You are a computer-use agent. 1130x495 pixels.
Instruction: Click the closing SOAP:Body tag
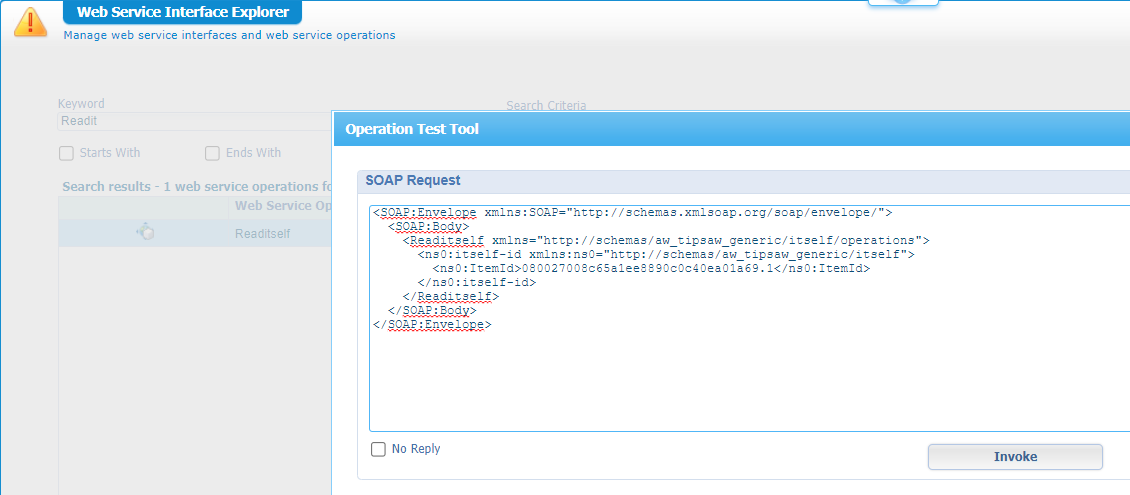(x=432, y=311)
